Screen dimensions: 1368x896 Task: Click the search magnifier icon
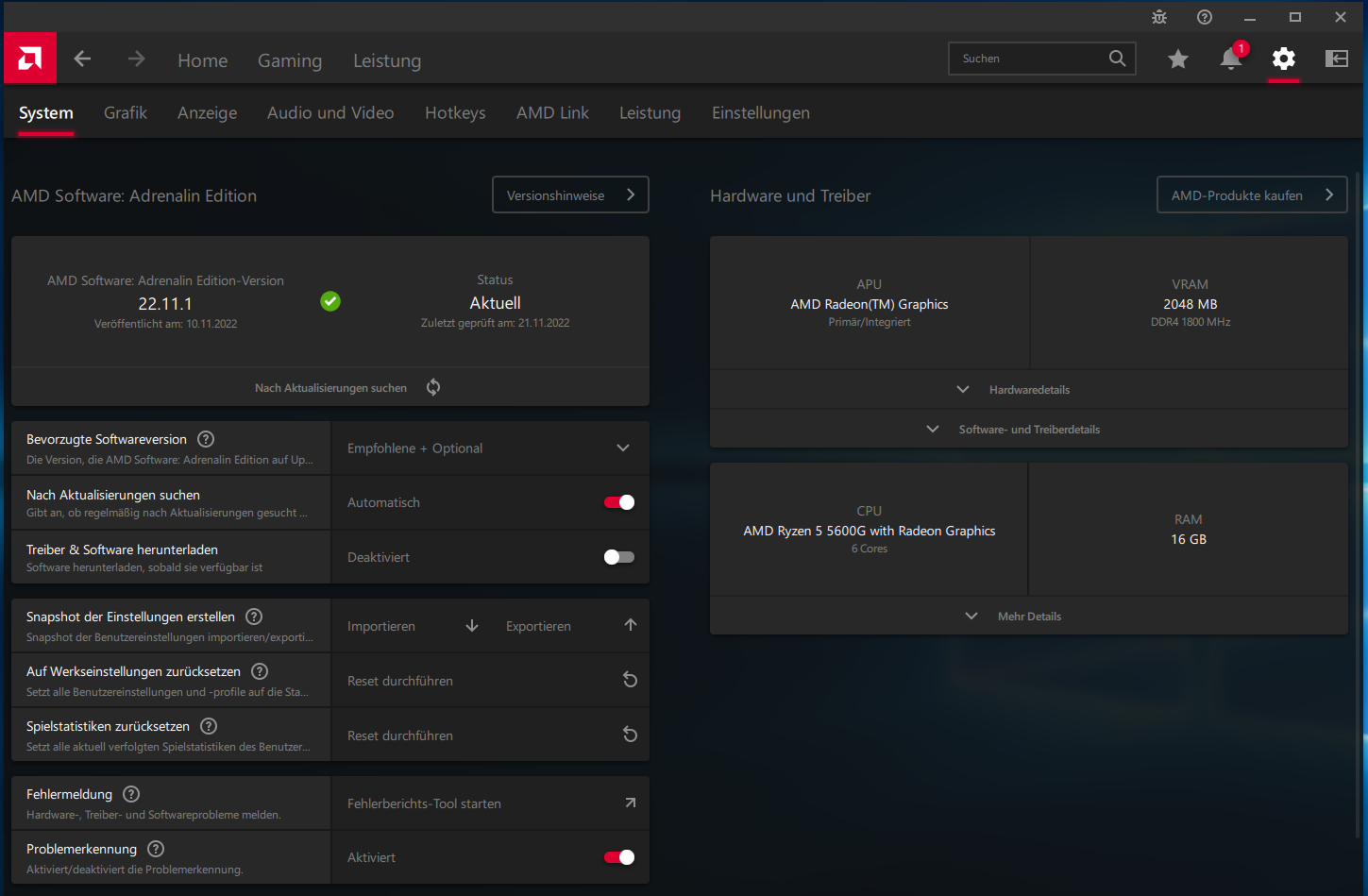pos(1117,59)
